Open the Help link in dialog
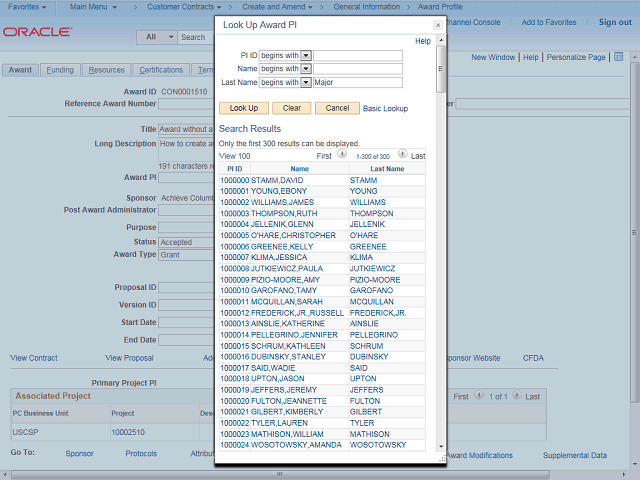 click(422, 41)
